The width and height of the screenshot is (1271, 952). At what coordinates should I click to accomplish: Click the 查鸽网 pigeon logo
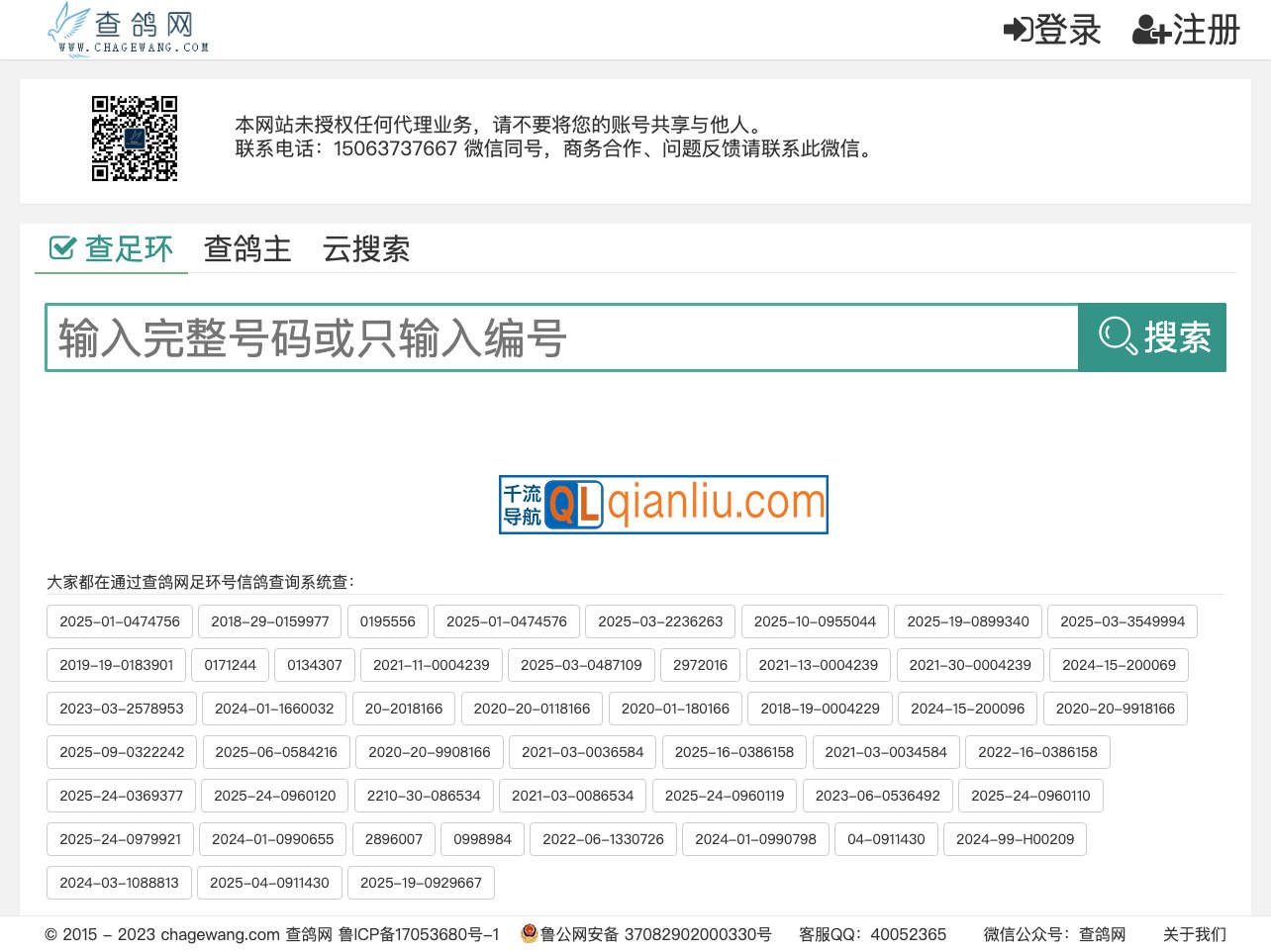128,30
